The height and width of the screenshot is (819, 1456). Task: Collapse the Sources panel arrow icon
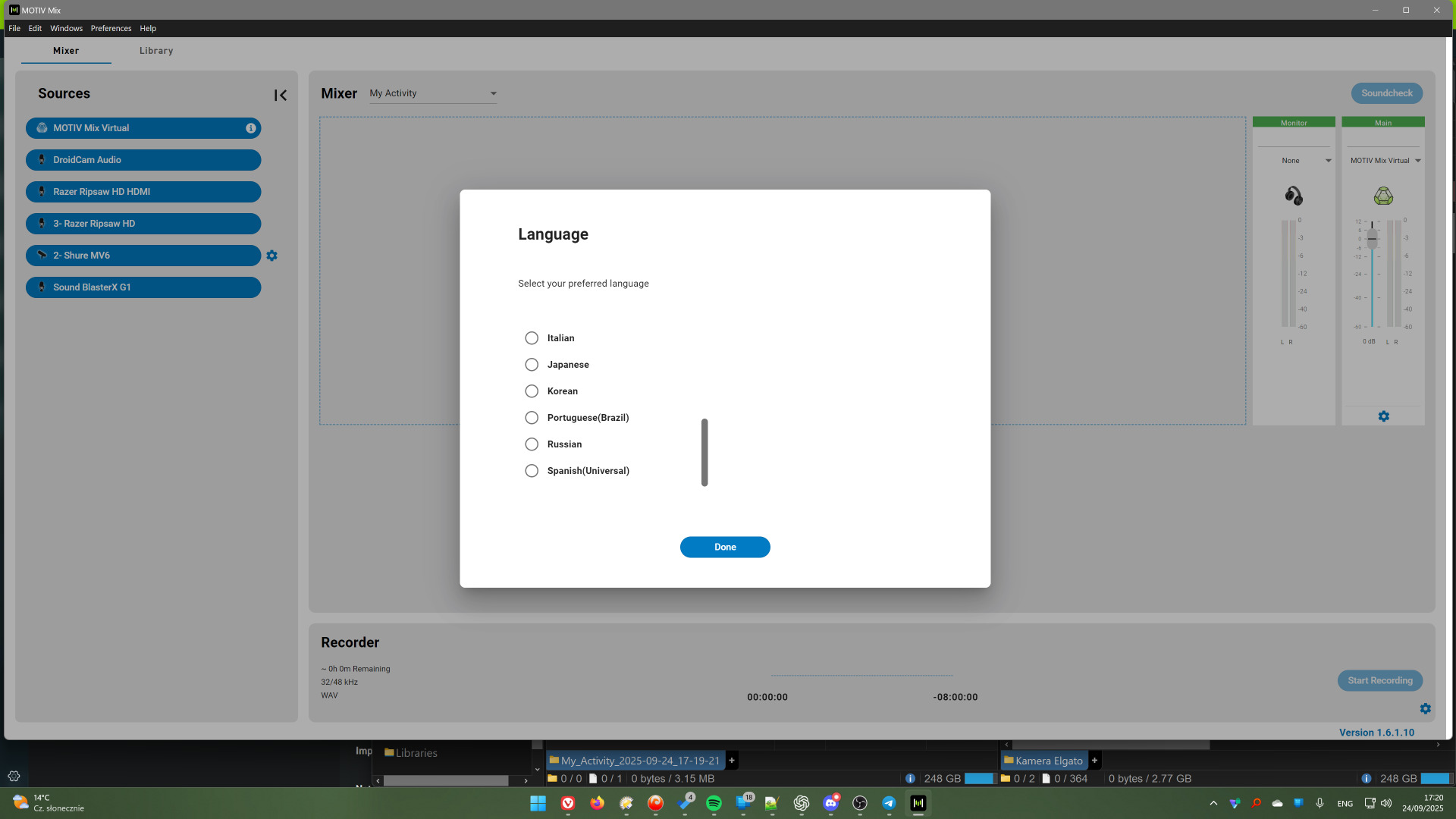point(280,95)
